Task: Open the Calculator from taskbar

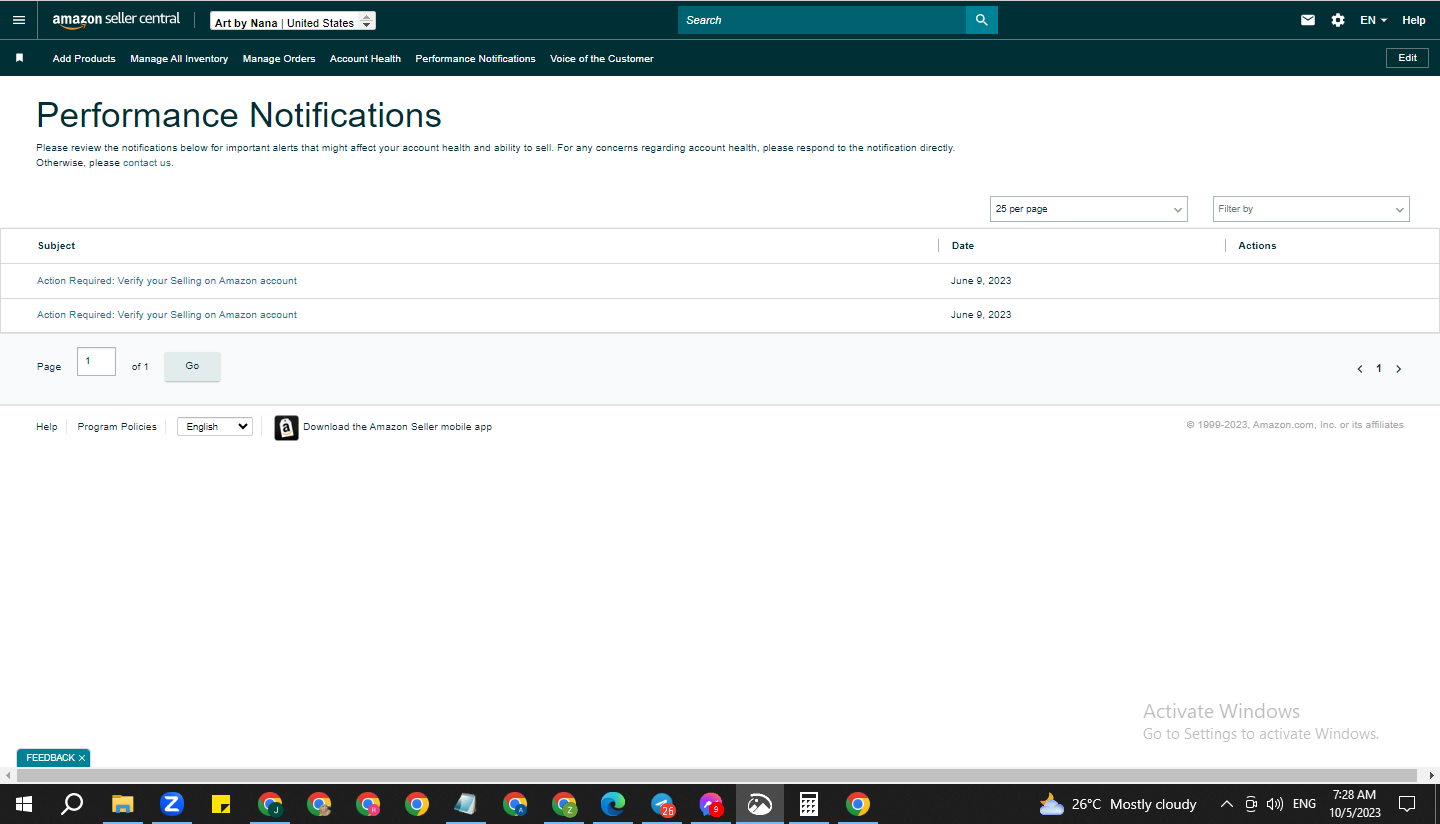Action: [809, 804]
